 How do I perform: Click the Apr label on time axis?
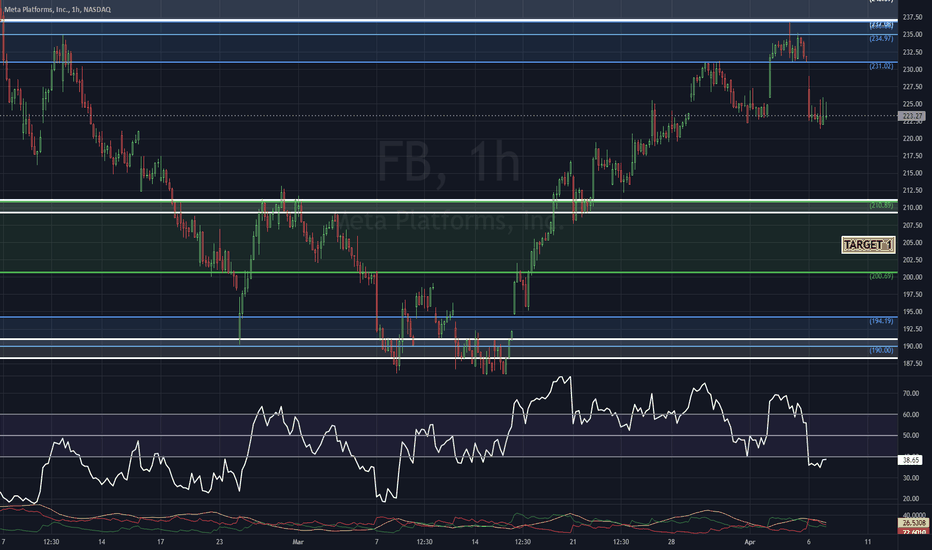[x=750, y=542]
